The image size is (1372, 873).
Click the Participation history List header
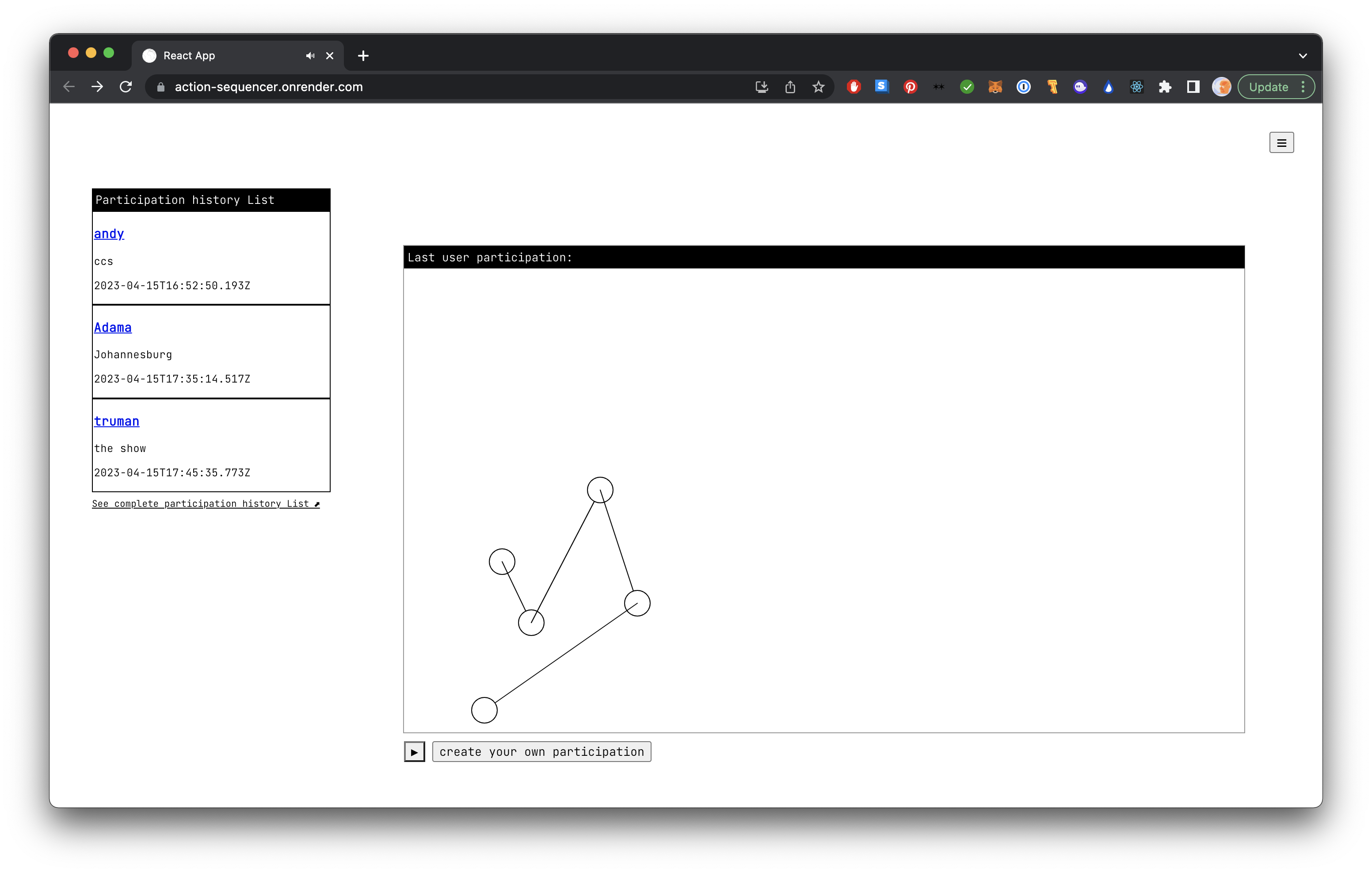(211, 199)
